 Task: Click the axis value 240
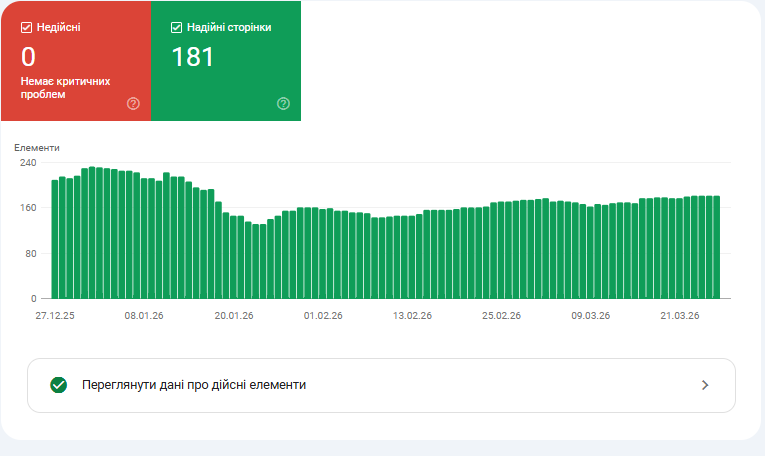point(28,162)
